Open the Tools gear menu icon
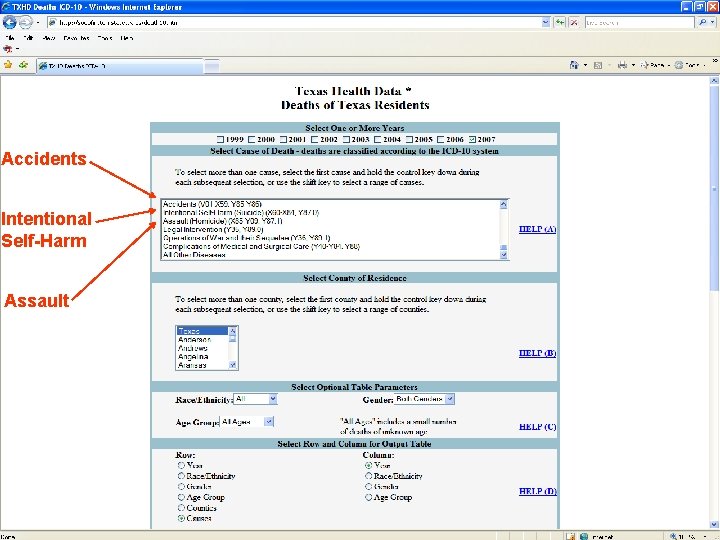Screen dimensions: 720x540 click(679, 65)
